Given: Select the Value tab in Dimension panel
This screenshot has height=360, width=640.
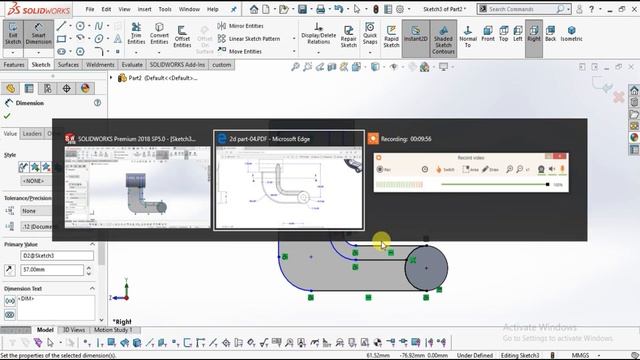Looking at the screenshot, I should [x=10, y=134].
